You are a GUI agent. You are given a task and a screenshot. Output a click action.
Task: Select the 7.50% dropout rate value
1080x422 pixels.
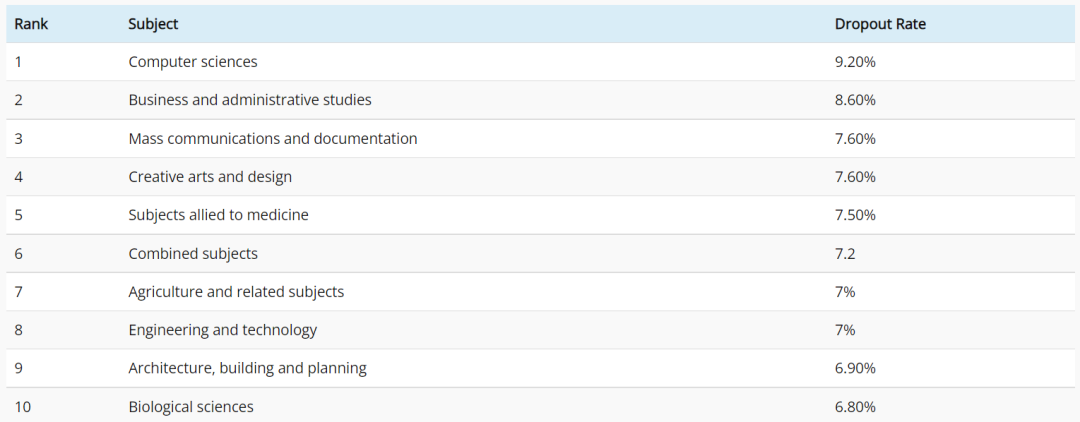855,215
